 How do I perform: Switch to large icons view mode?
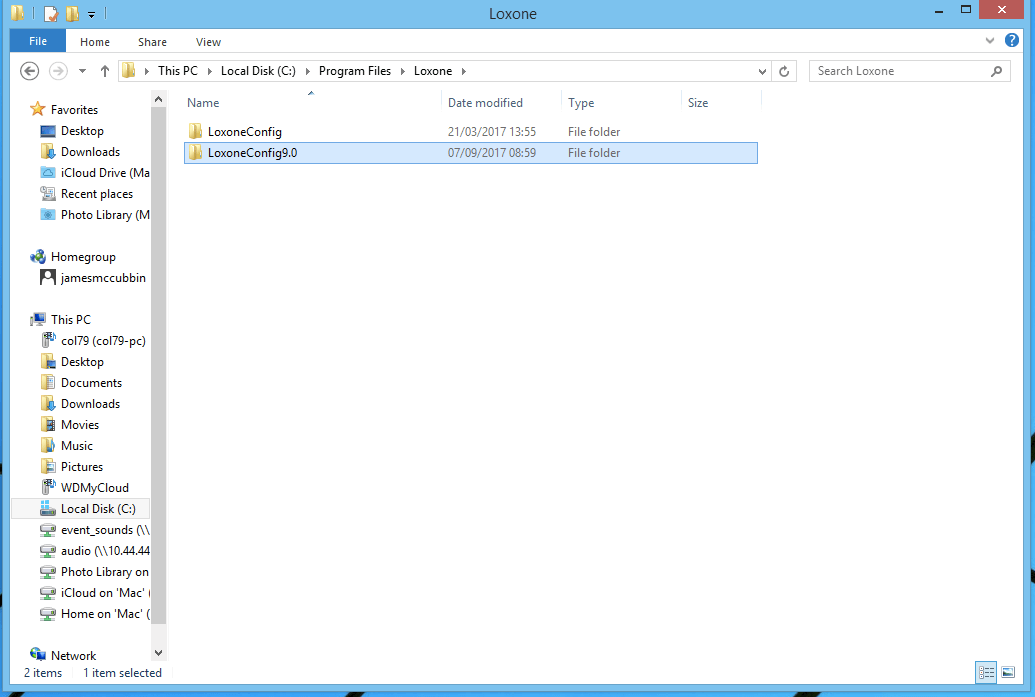pos(1008,673)
